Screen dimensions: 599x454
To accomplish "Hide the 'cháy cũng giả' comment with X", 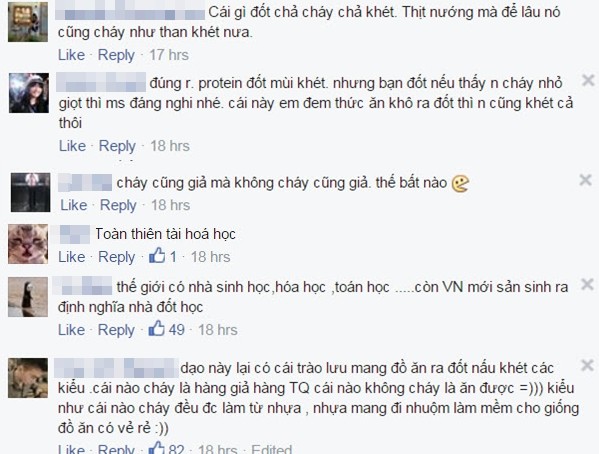I will click(585, 180).
